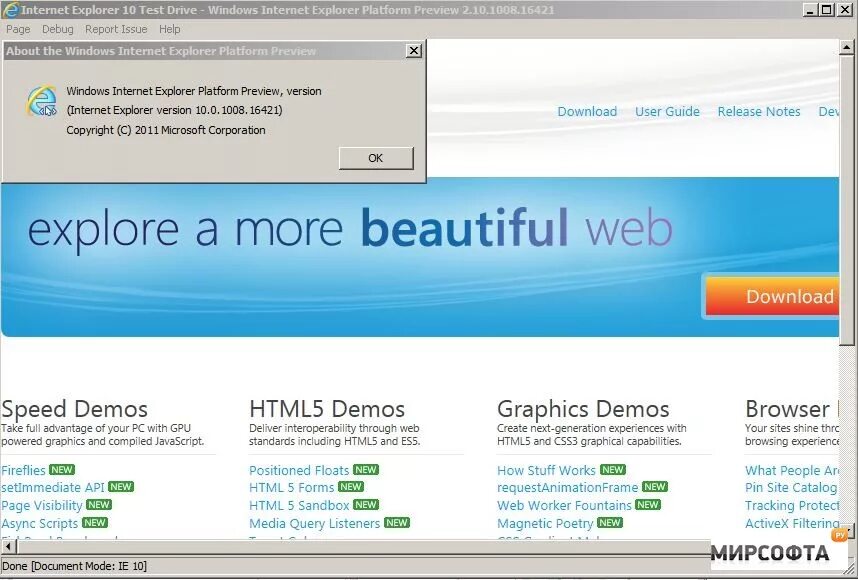858x580 pixels.
Task: Open the Positioned Floats demo
Action: [299, 471]
